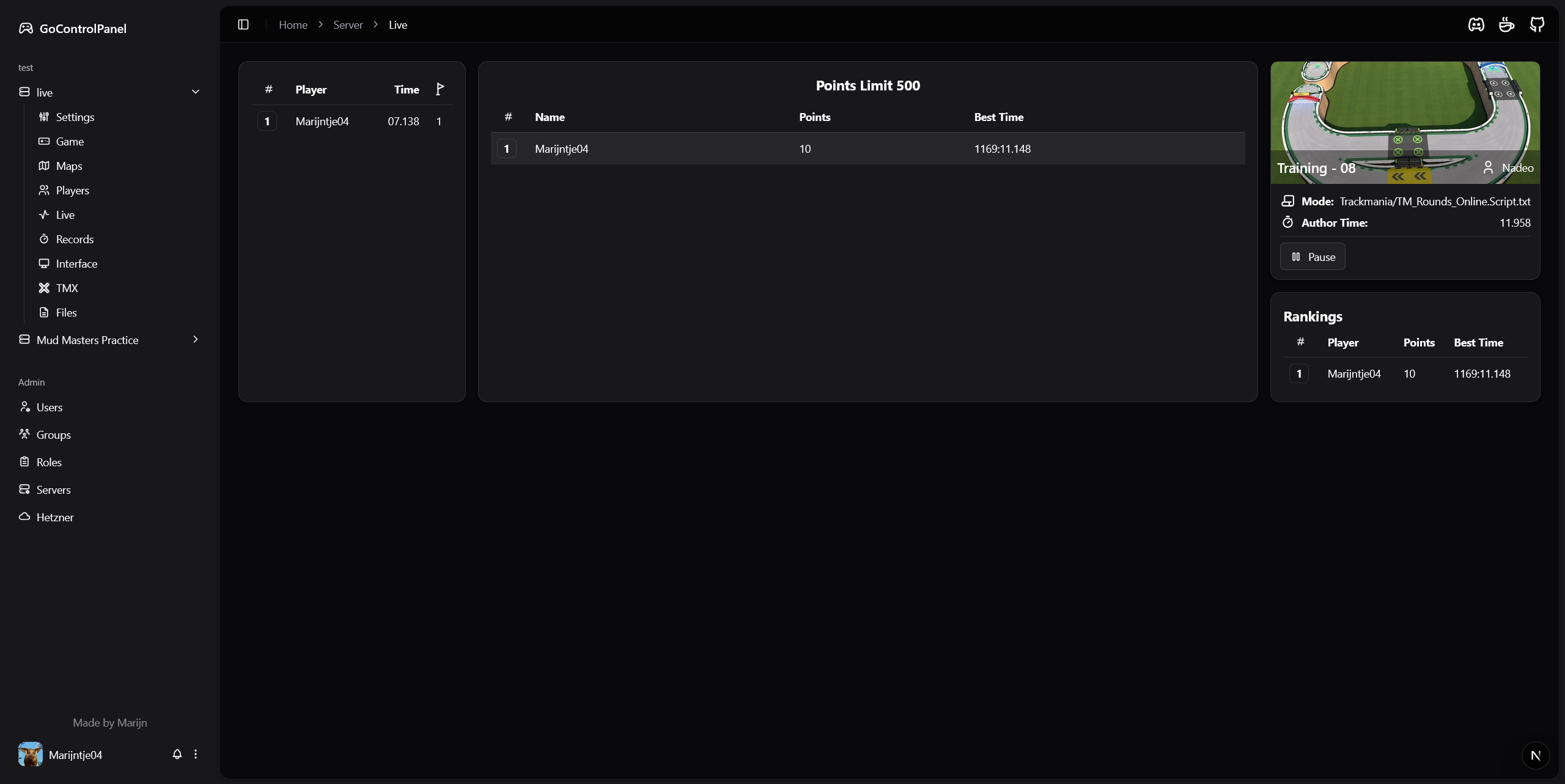Pause the current game
This screenshot has height=784, width=1565.
[1313, 257]
